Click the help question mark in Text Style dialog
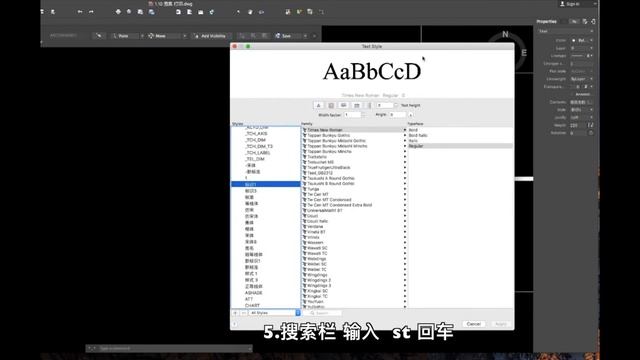 (x=235, y=324)
